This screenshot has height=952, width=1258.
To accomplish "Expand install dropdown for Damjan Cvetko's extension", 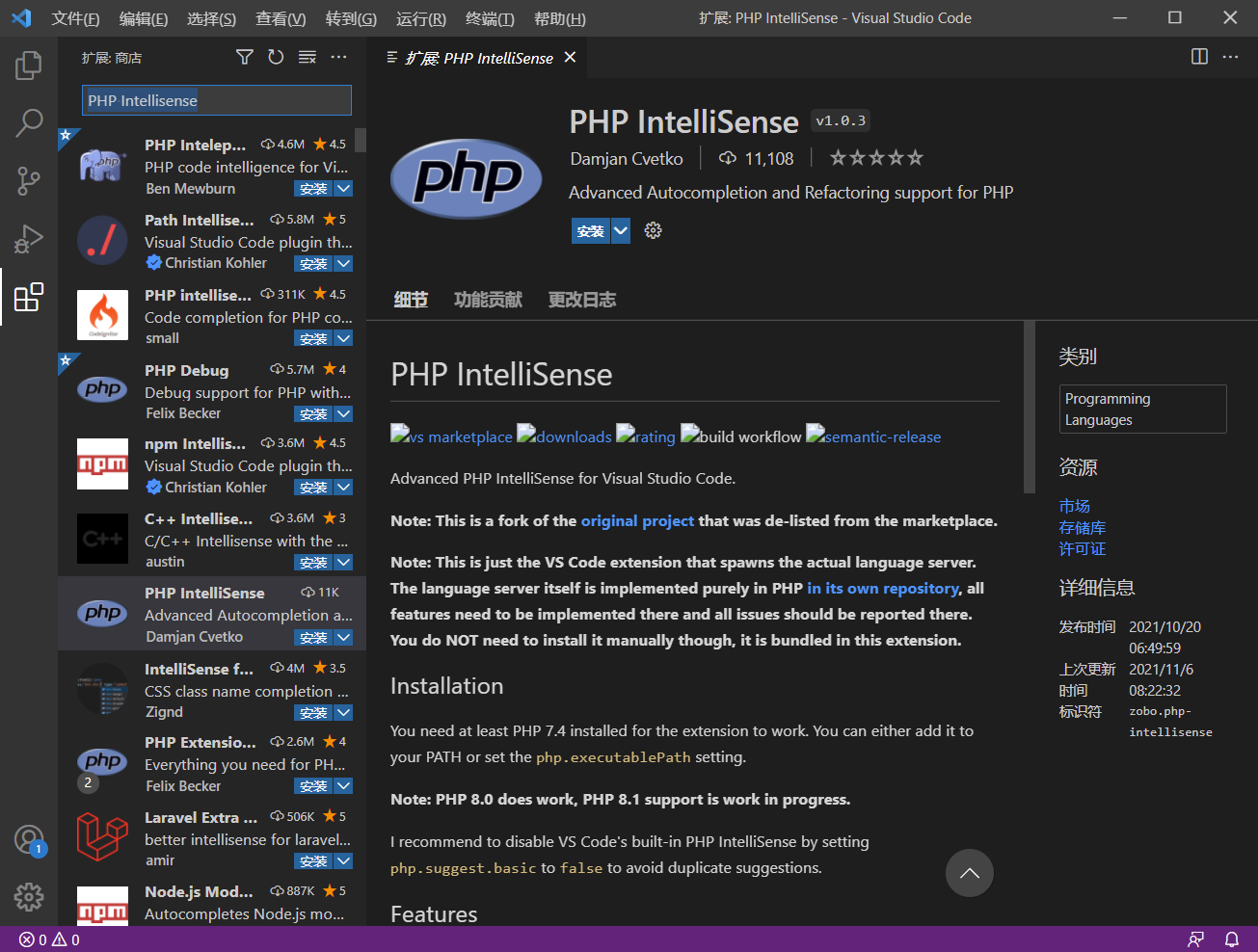I will (343, 638).
